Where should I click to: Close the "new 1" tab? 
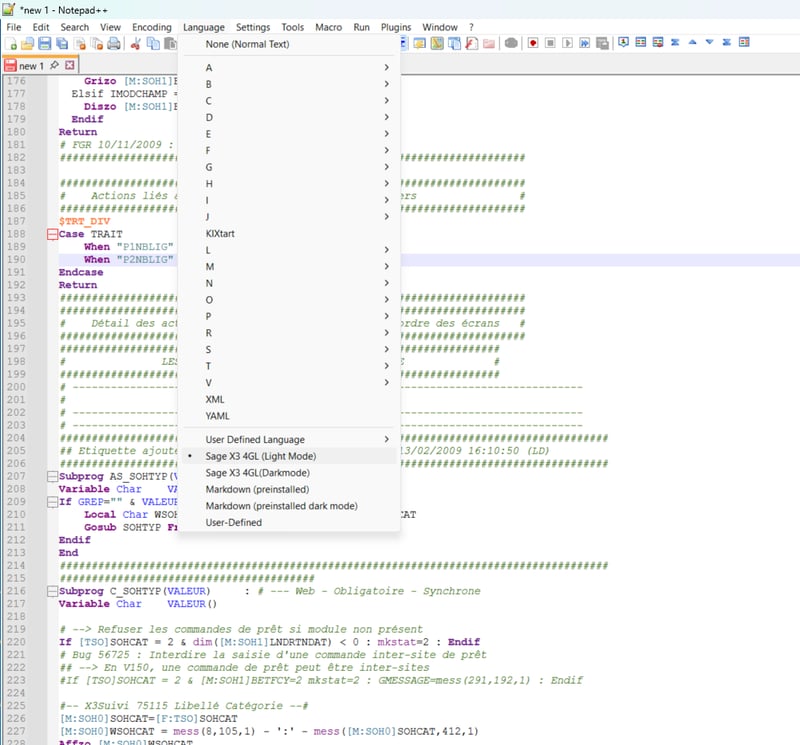click(70, 65)
